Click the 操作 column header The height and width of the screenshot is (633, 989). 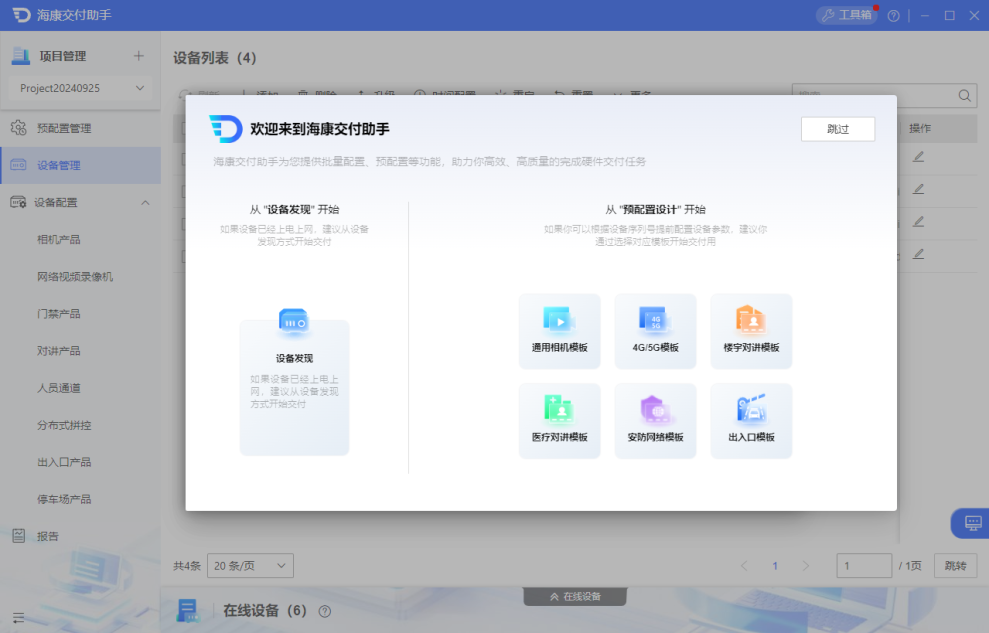click(x=920, y=128)
